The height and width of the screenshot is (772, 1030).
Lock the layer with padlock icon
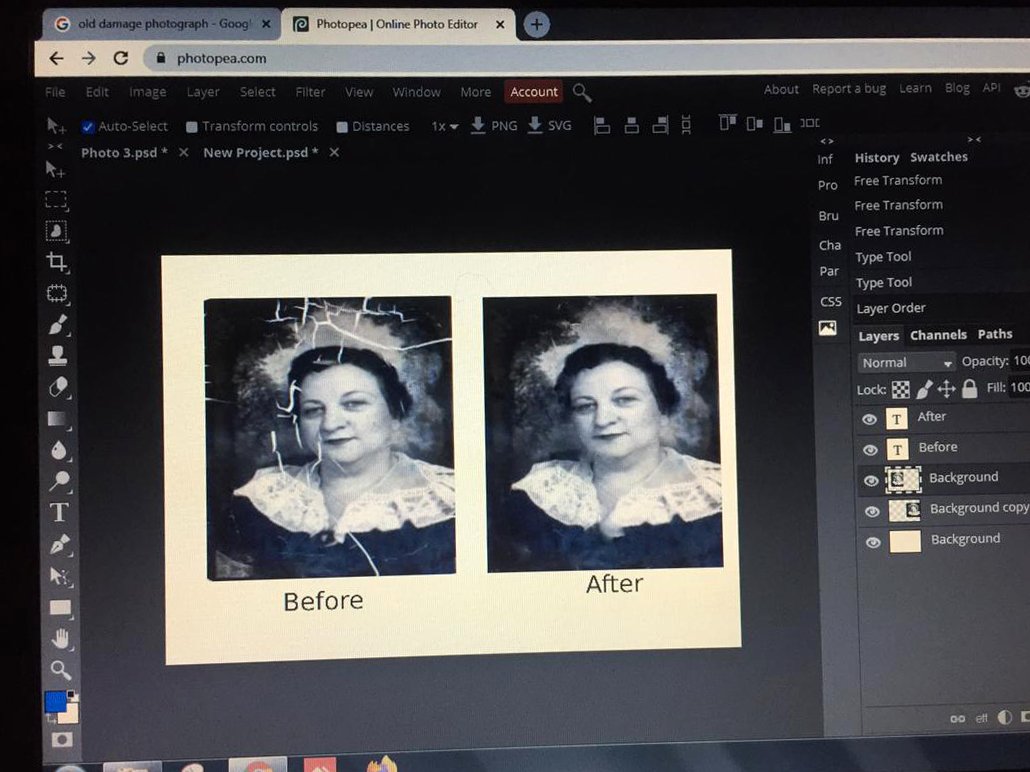[970, 389]
